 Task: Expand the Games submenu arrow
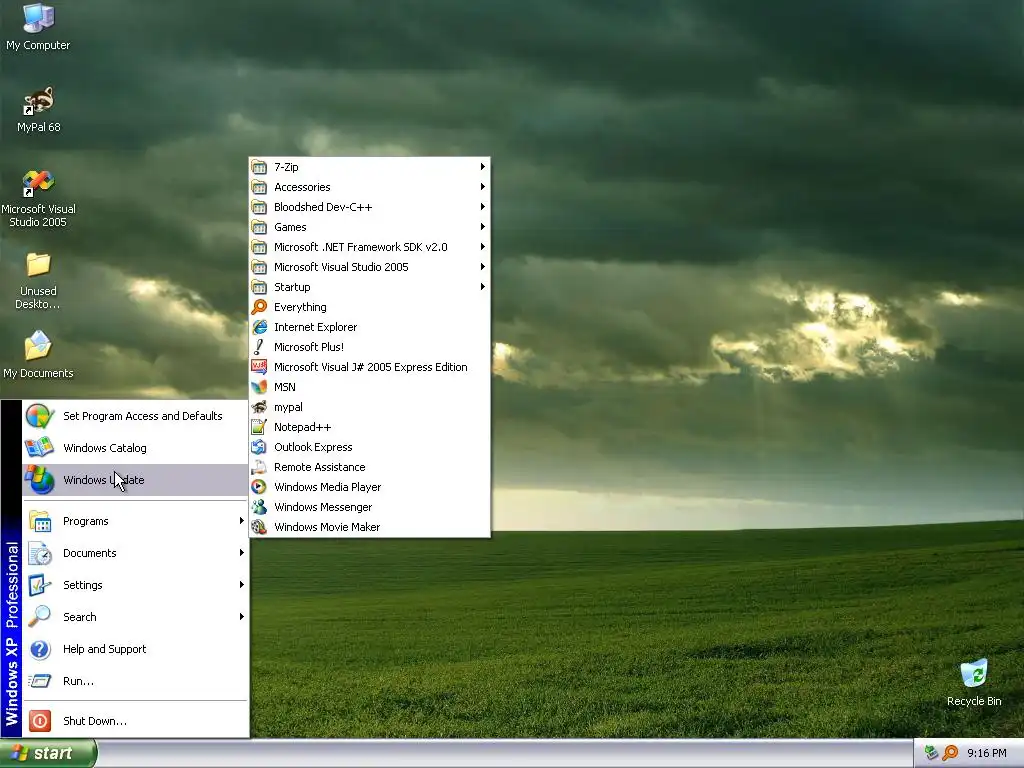483,227
